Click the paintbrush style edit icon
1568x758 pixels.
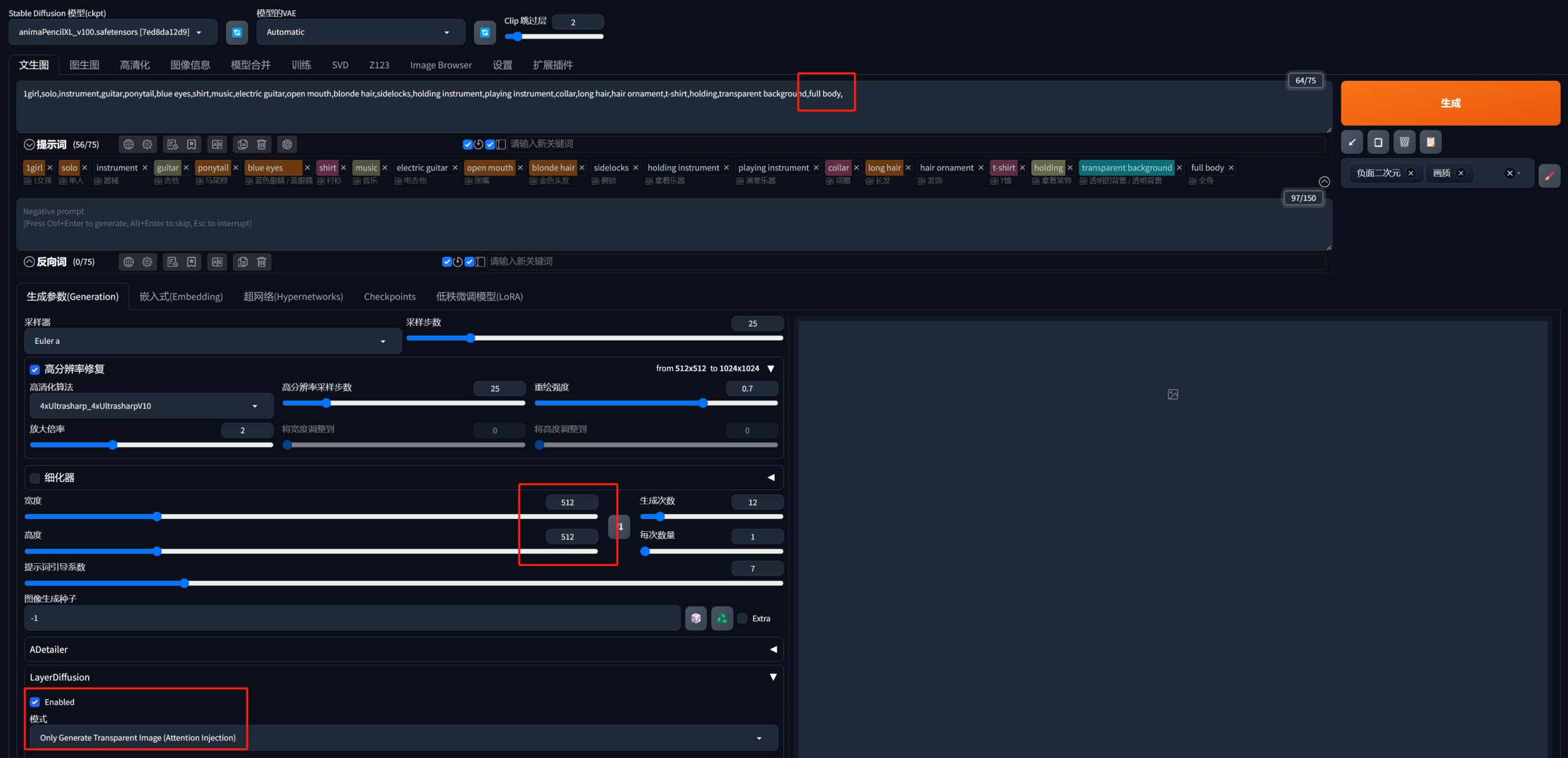[x=1549, y=176]
